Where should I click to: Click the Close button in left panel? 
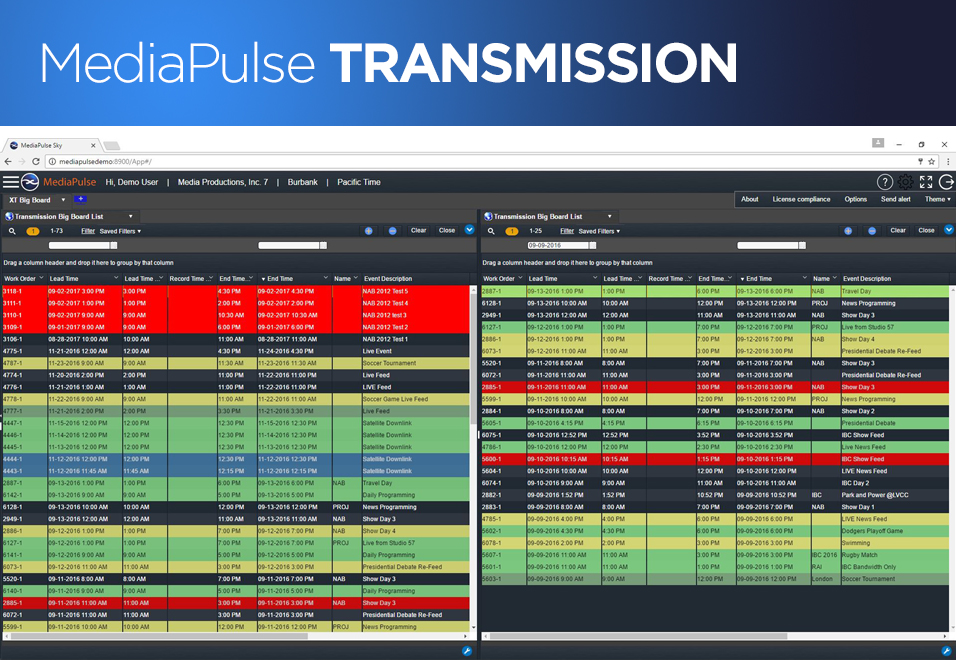[x=447, y=230]
